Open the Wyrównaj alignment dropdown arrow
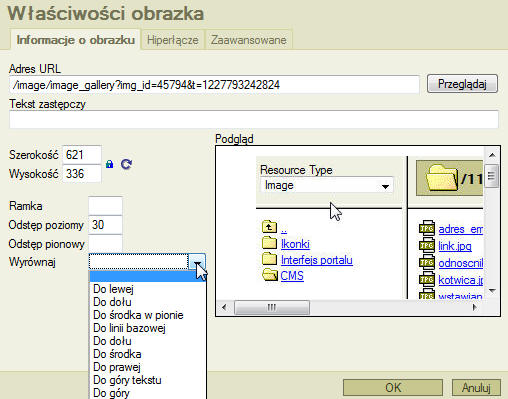508x399 pixels. pyautogui.click(x=197, y=262)
